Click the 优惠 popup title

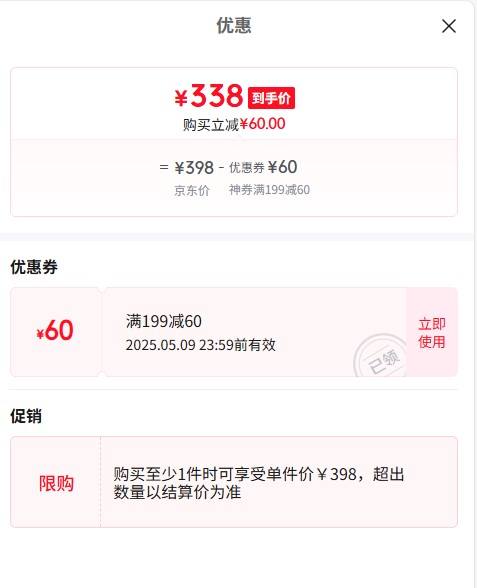[234, 26]
